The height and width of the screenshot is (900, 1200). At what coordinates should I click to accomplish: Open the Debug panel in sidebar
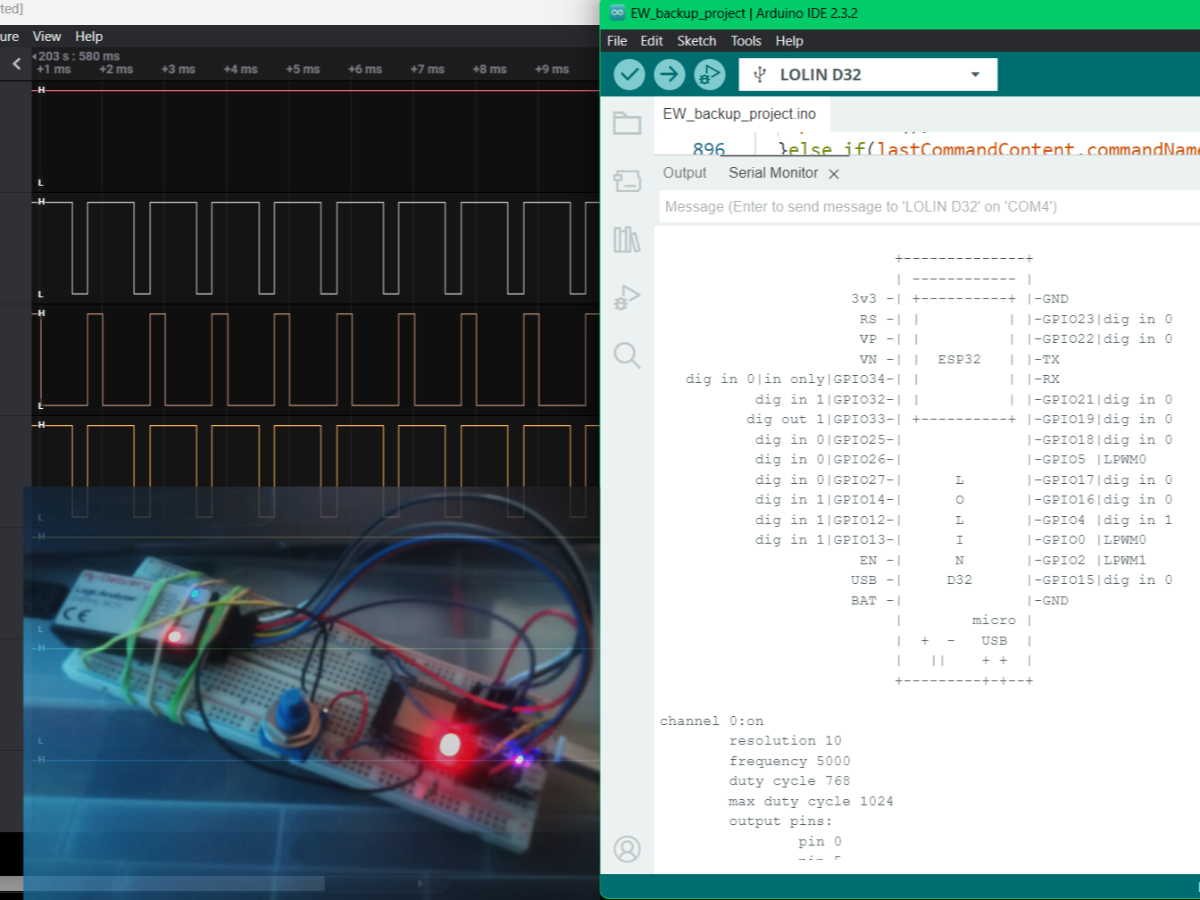click(x=627, y=298)
